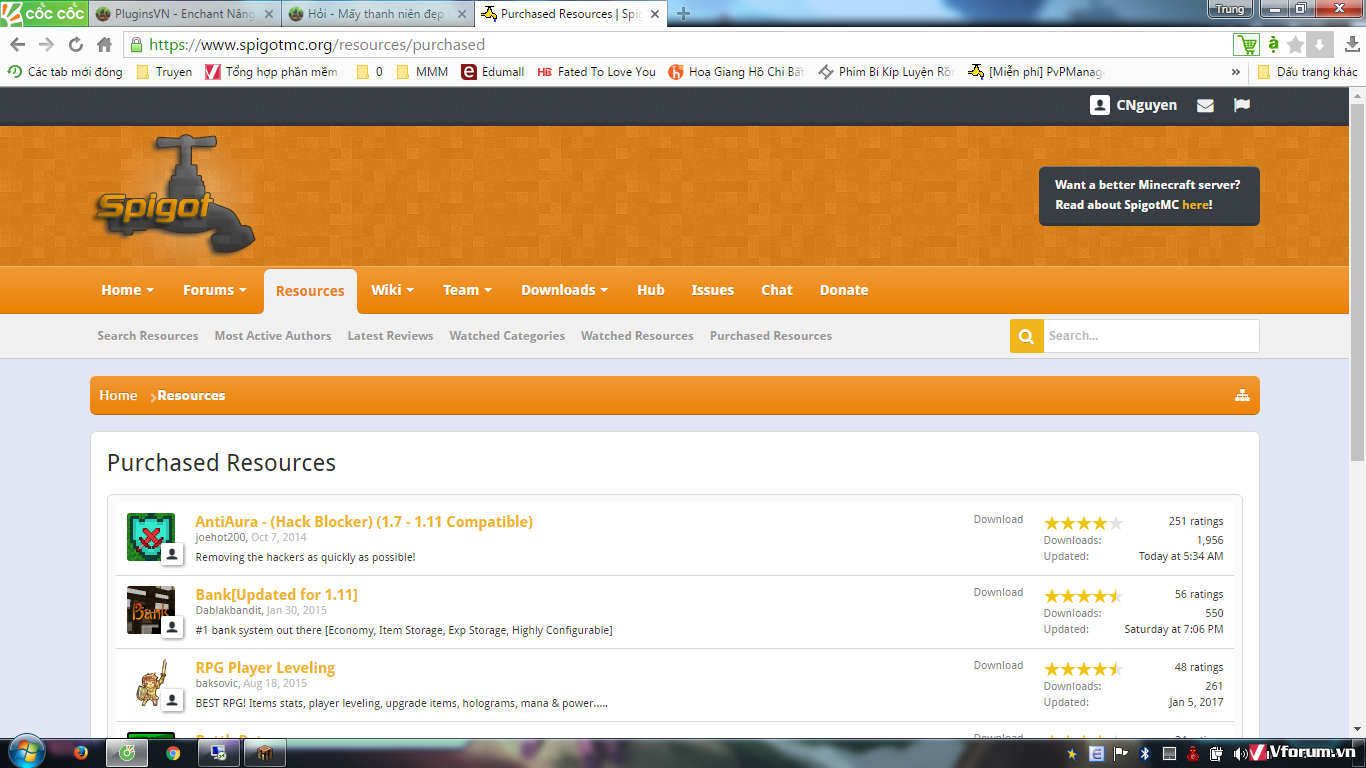Screen dimensions: 1366x768
Task: Open the AntiAura Hack Blocker resource title
Action: point(364,522)
